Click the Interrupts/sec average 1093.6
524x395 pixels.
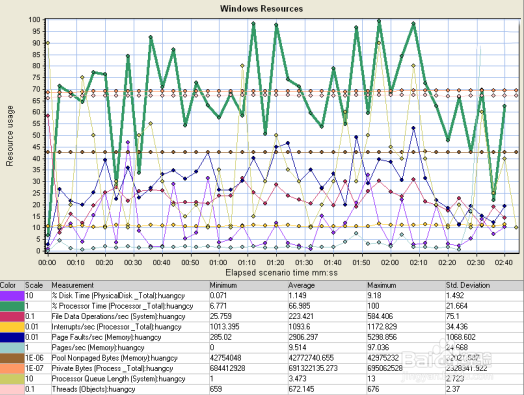pos(299,327)
